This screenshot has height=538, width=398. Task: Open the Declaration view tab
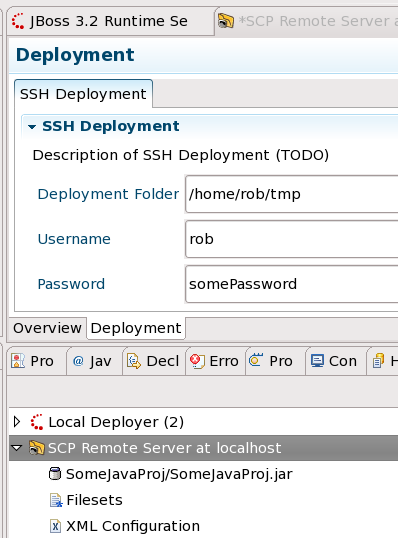coord(153,361)
